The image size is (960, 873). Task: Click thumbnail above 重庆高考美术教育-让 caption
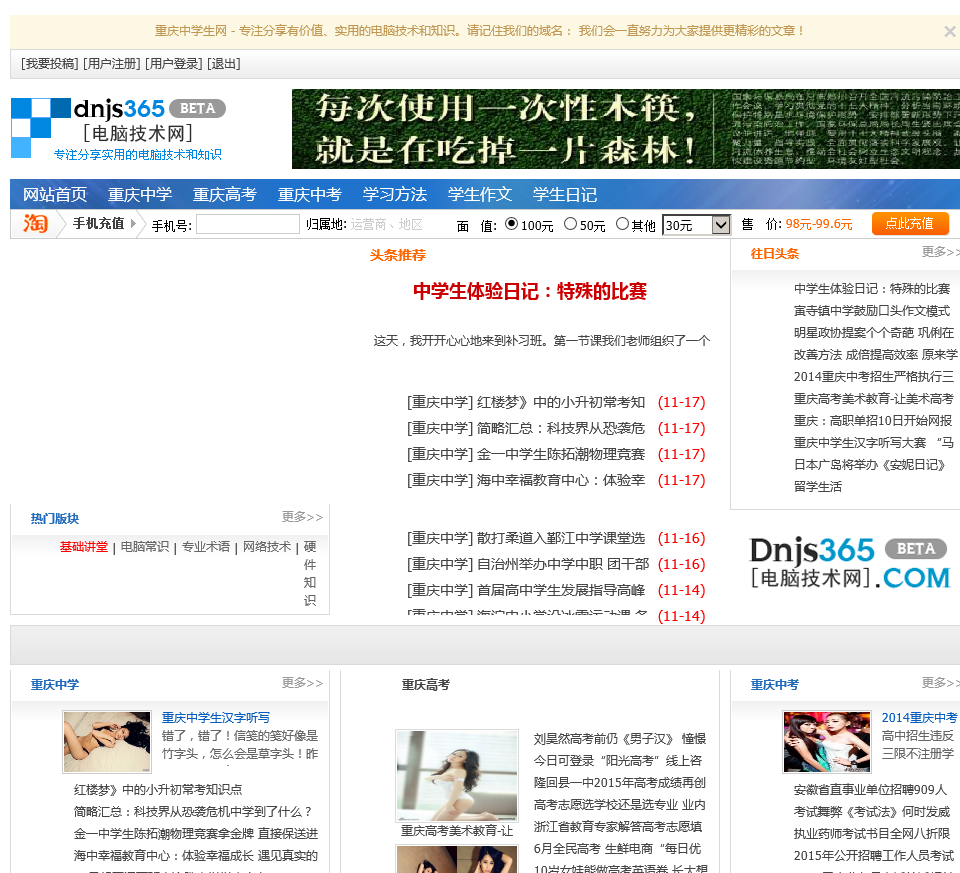click(x=457, y=776)
